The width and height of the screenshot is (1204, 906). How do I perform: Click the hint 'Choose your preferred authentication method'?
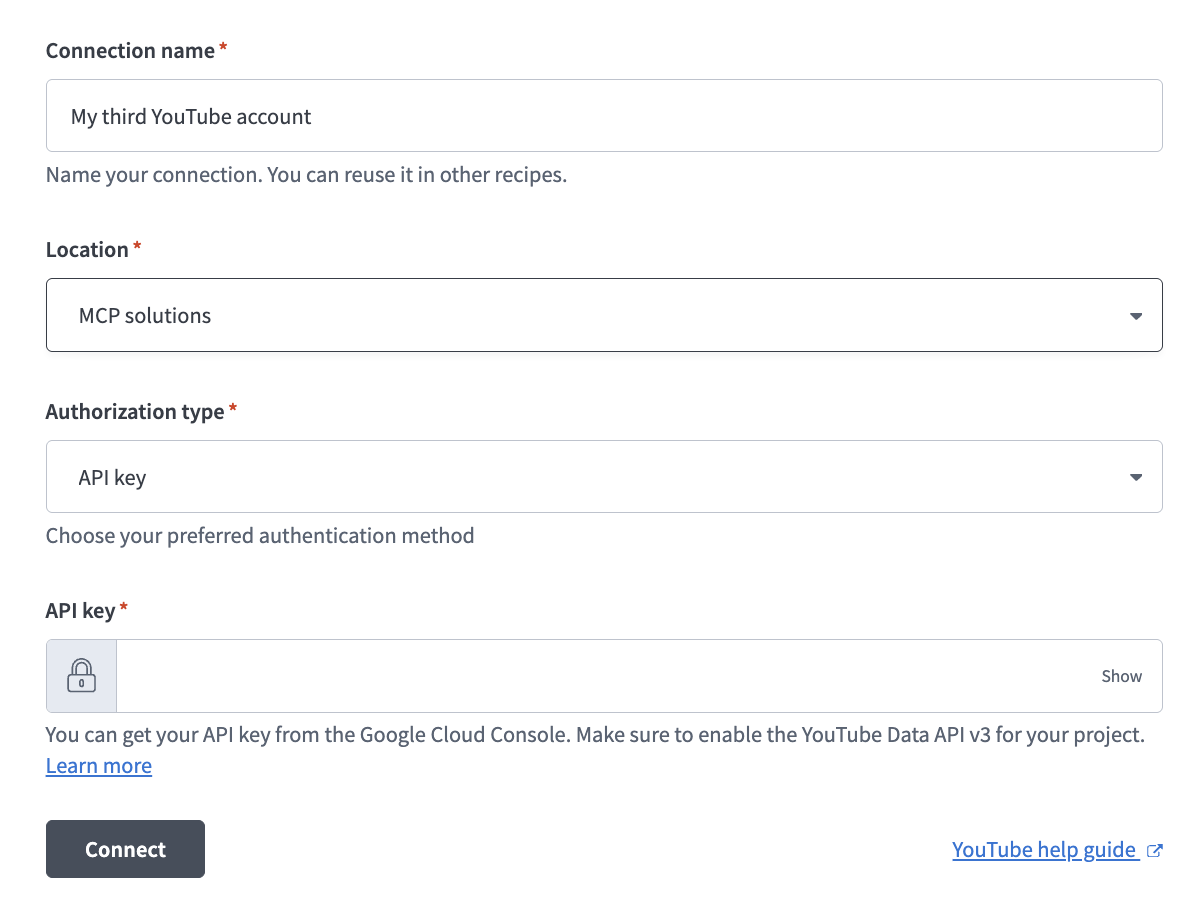click(260, 536)
